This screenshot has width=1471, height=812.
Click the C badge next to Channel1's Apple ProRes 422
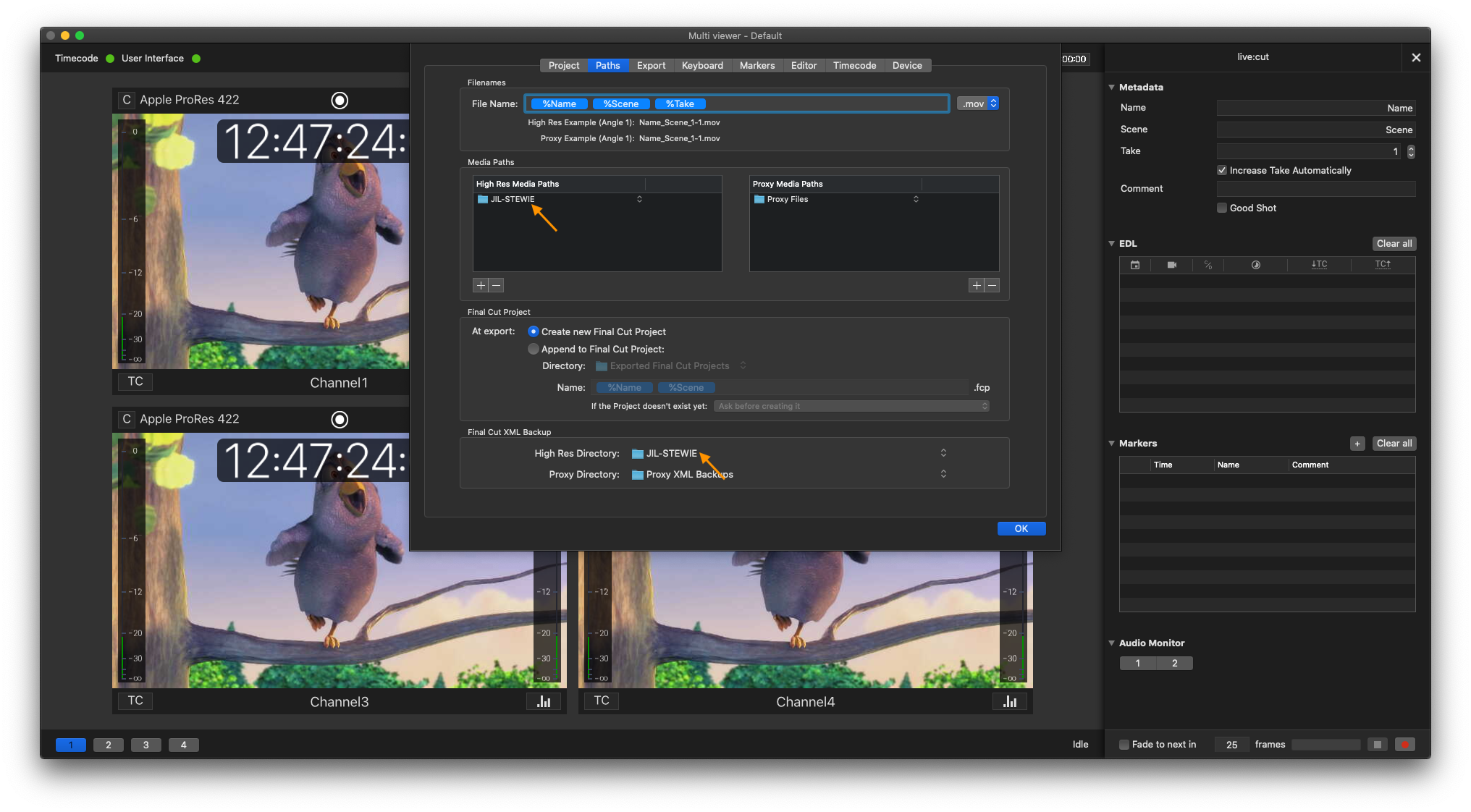click(x=127, y=100)
